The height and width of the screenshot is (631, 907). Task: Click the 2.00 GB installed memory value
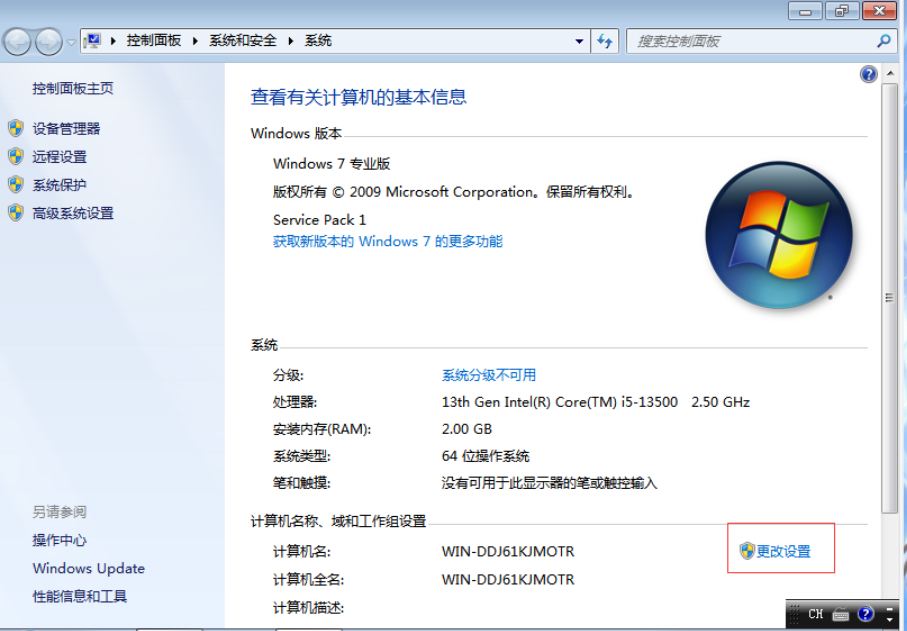tap(467, 429)
